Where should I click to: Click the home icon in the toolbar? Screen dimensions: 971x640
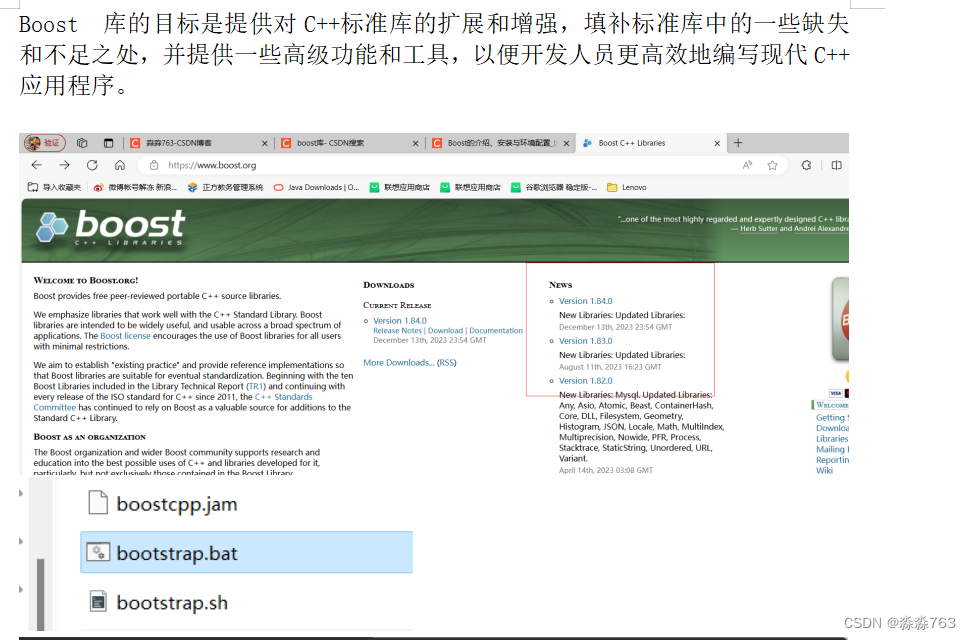[x=119, y=167]
